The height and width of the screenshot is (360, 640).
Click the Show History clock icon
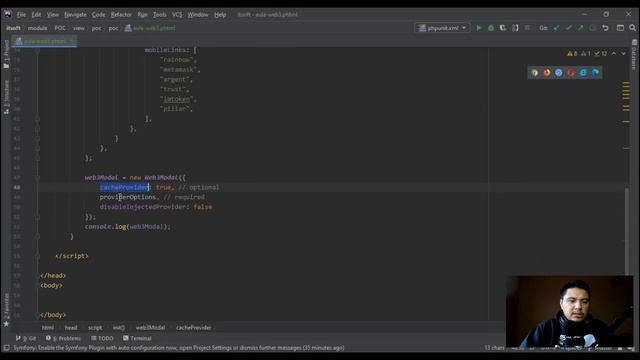593,28
